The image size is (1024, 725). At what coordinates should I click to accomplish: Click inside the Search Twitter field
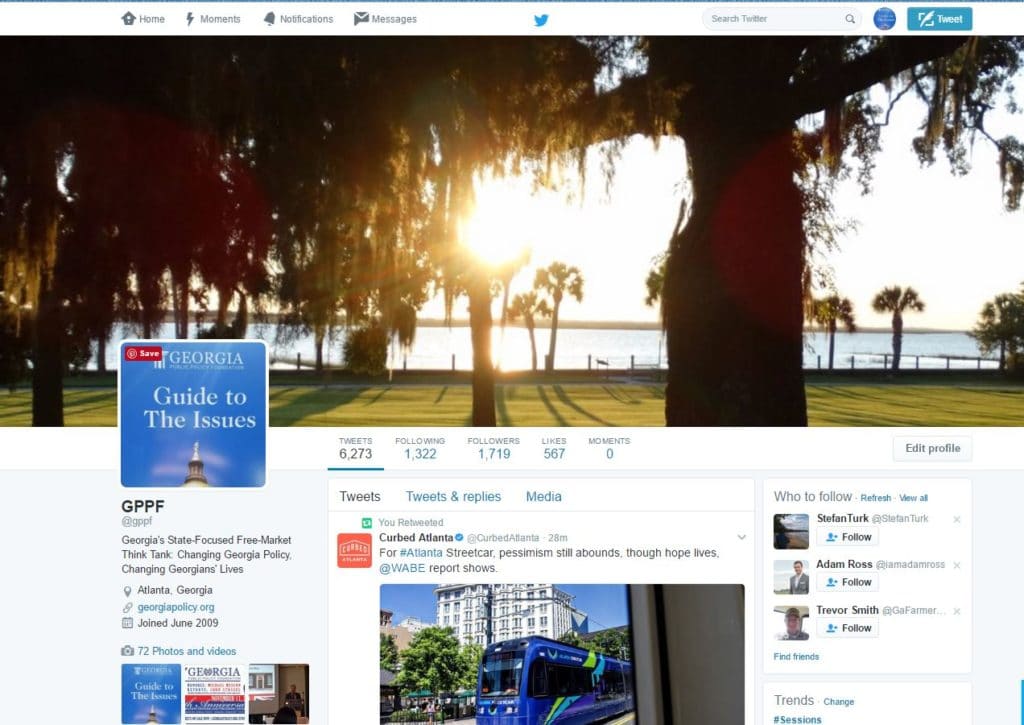(775, 19)
